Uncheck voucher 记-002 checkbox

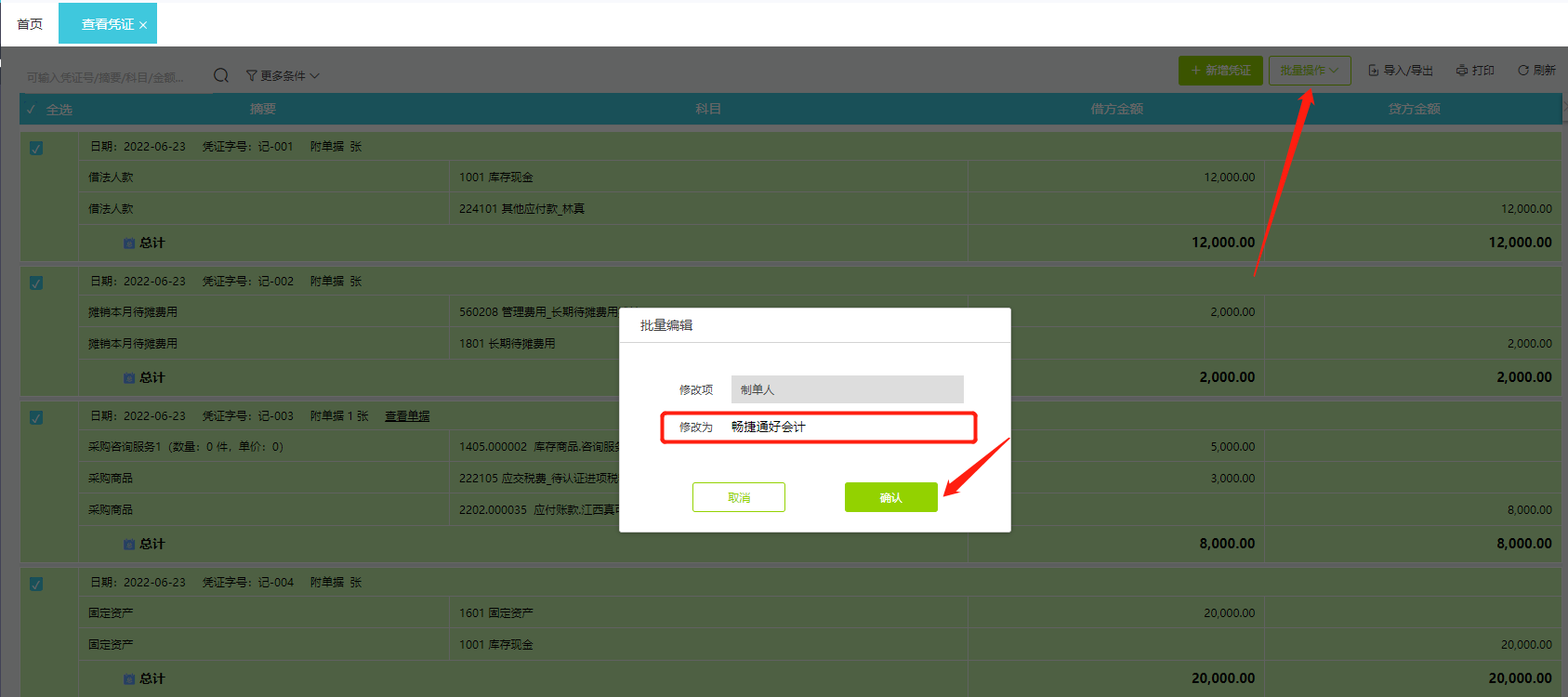coord(36,283)
